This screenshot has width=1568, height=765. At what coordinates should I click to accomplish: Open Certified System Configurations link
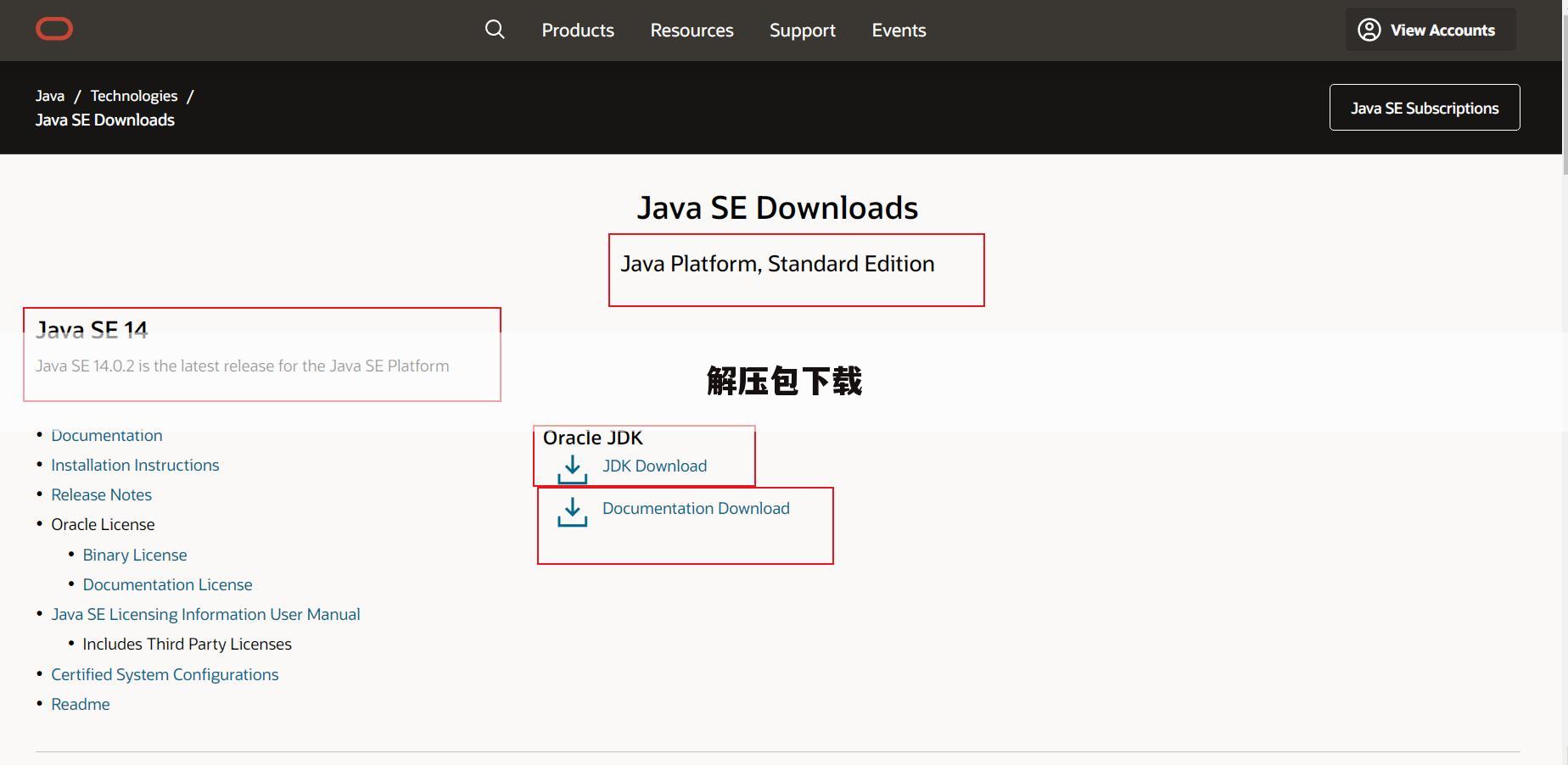pos(165,674)
